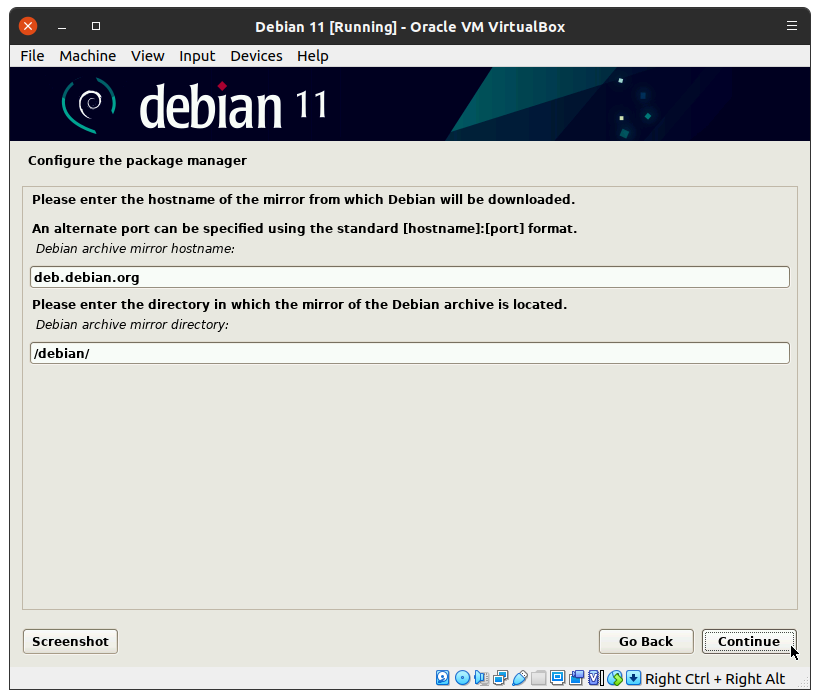Open the audio settings status icon
Viewport: 820px width, 699px height.
(481, 678)
